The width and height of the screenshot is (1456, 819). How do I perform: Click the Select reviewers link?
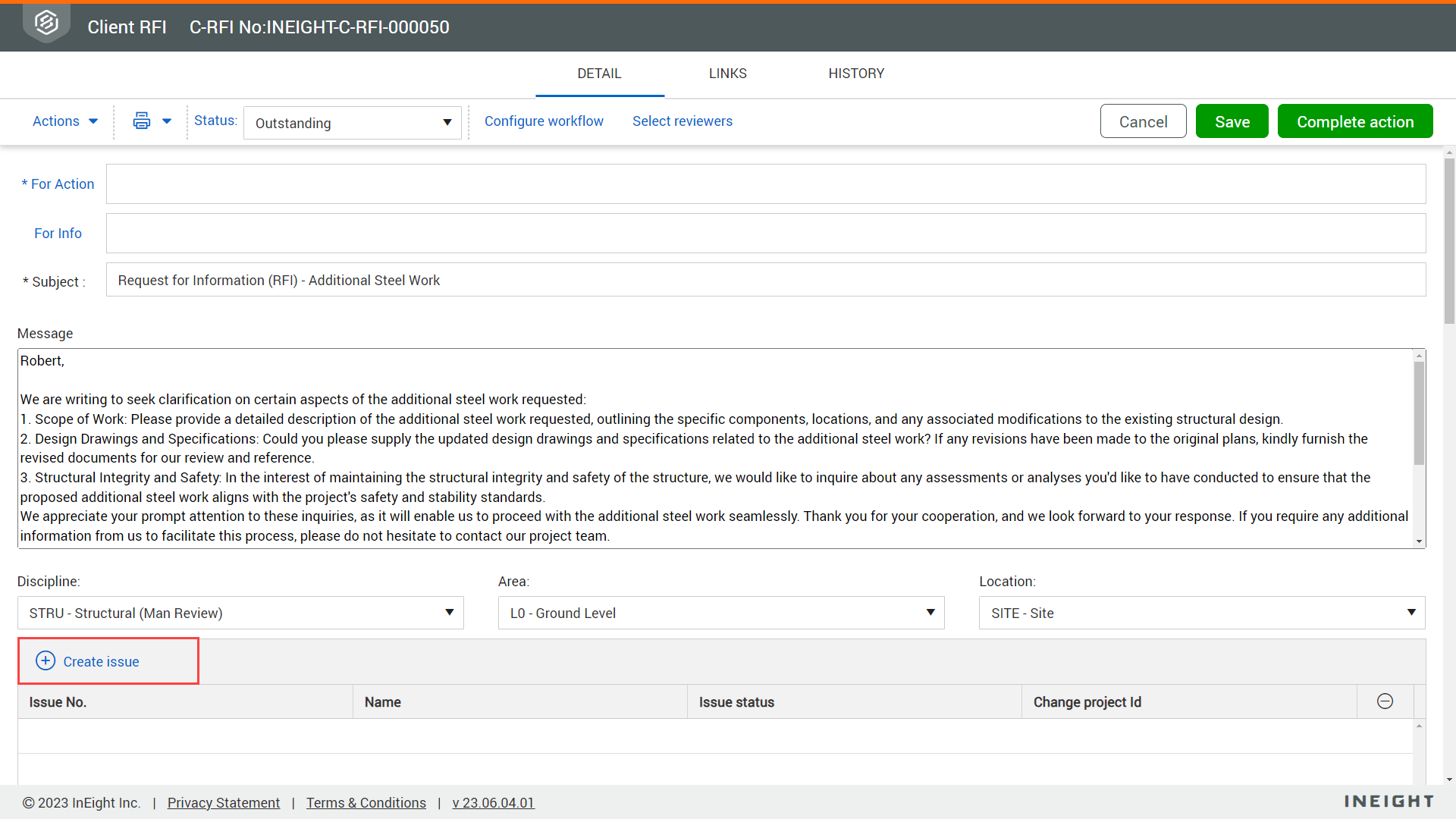pos(682,121)
